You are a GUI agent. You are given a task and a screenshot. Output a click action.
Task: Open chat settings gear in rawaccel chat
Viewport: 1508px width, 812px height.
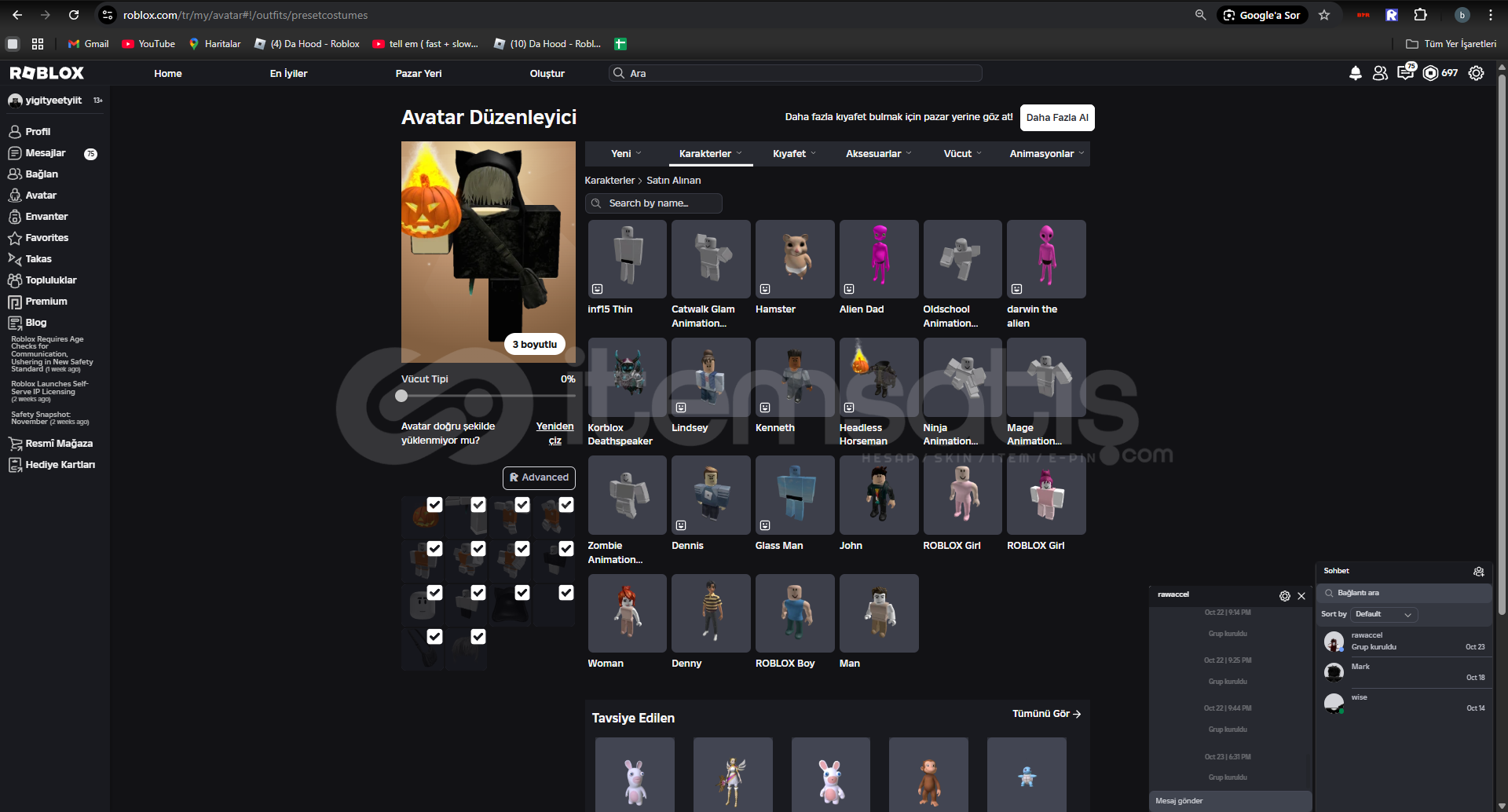(x=1284, y=596)
